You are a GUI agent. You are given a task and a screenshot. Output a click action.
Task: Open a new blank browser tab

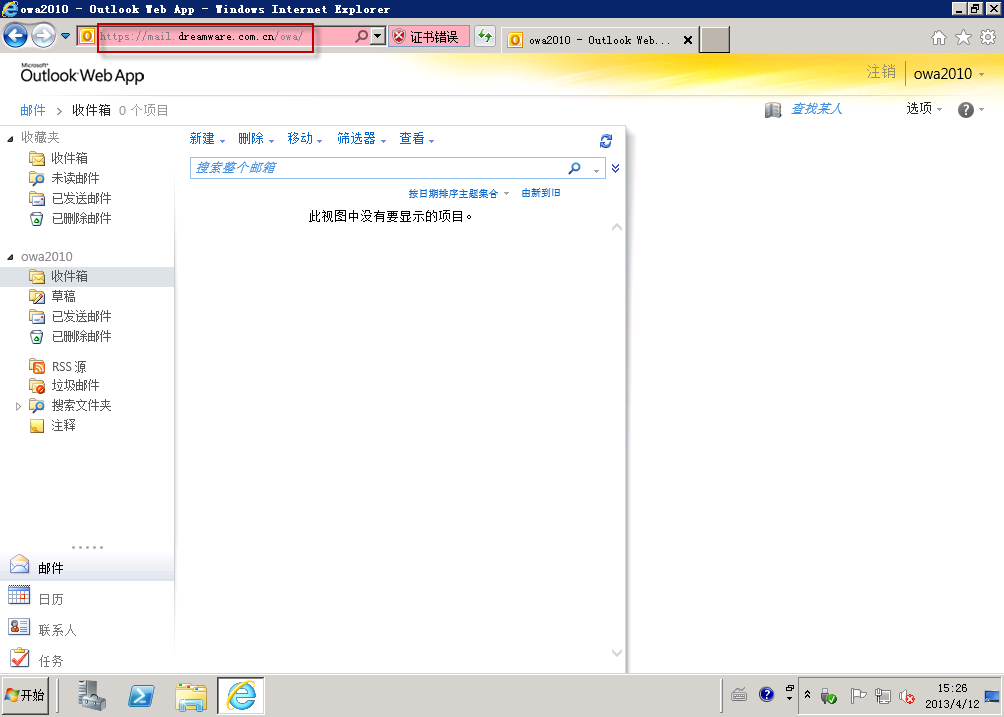715,40
